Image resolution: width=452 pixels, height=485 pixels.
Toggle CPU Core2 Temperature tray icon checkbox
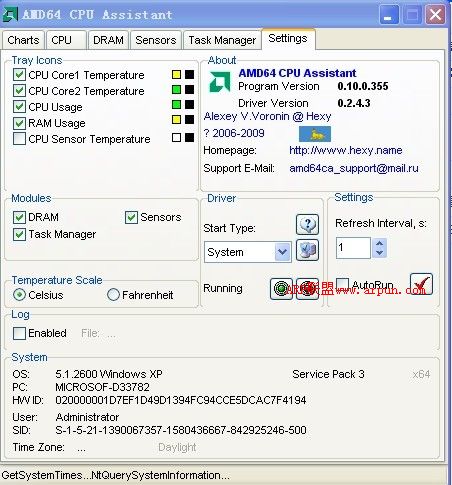click(x=19, y=91)
